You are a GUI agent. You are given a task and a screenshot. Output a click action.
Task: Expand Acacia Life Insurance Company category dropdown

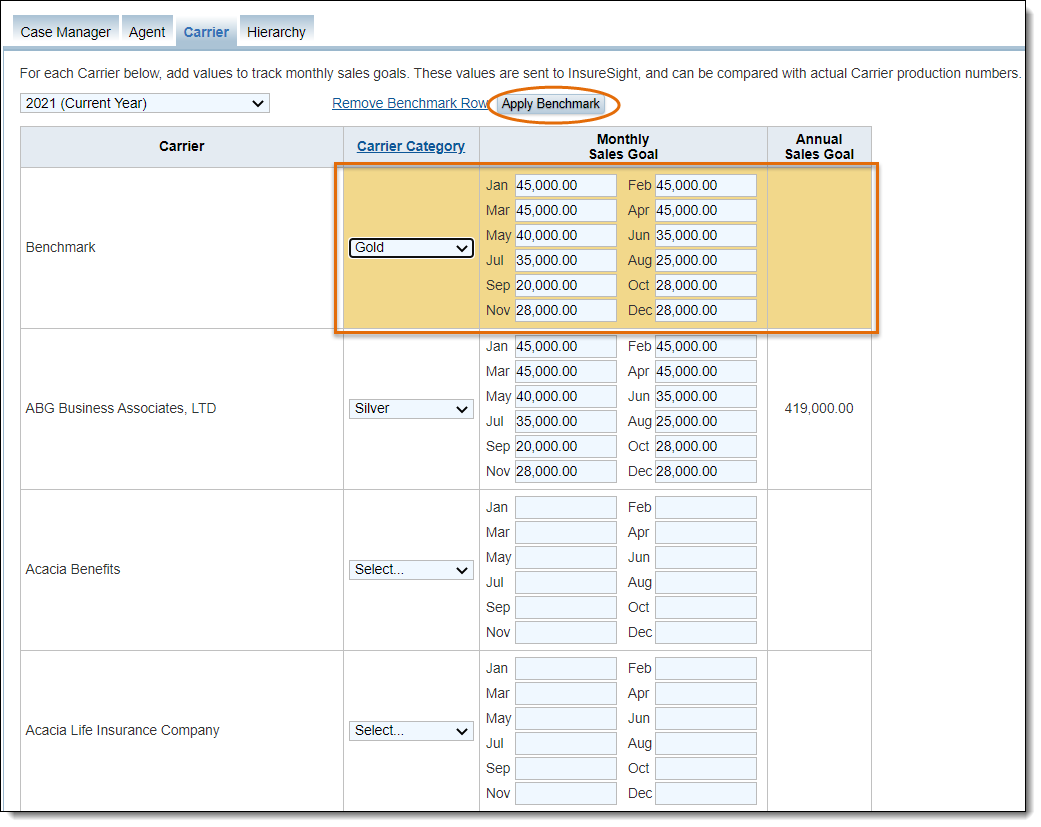pyautogui.click(x=411, y=730)
